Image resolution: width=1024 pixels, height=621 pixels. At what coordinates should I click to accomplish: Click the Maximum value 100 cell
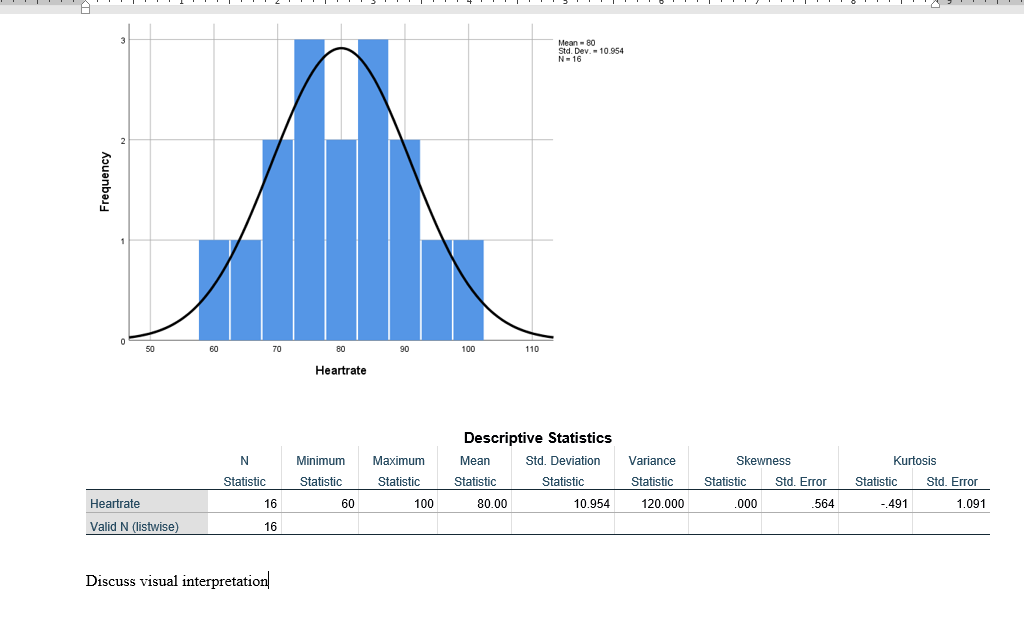[x=424, y=504]
